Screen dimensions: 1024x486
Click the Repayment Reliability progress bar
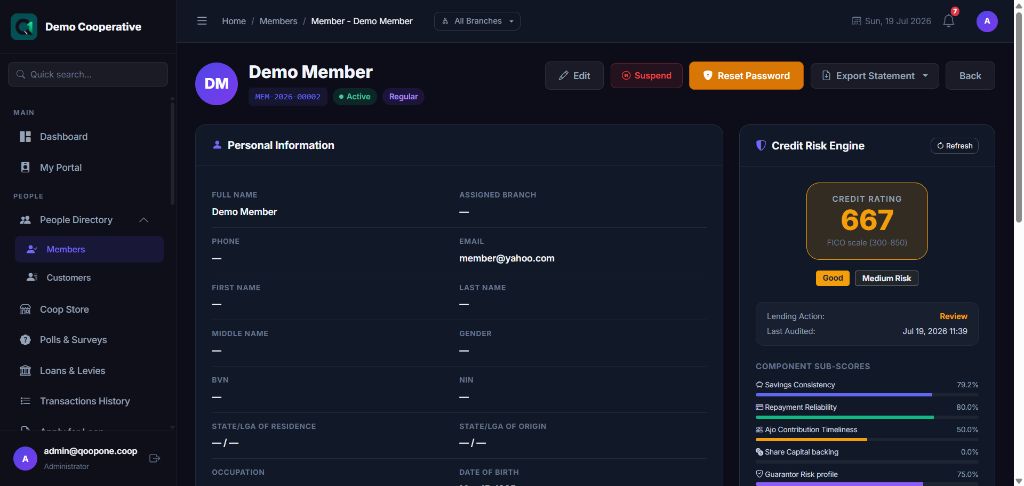pyautogui.click(x=867, y=417)
